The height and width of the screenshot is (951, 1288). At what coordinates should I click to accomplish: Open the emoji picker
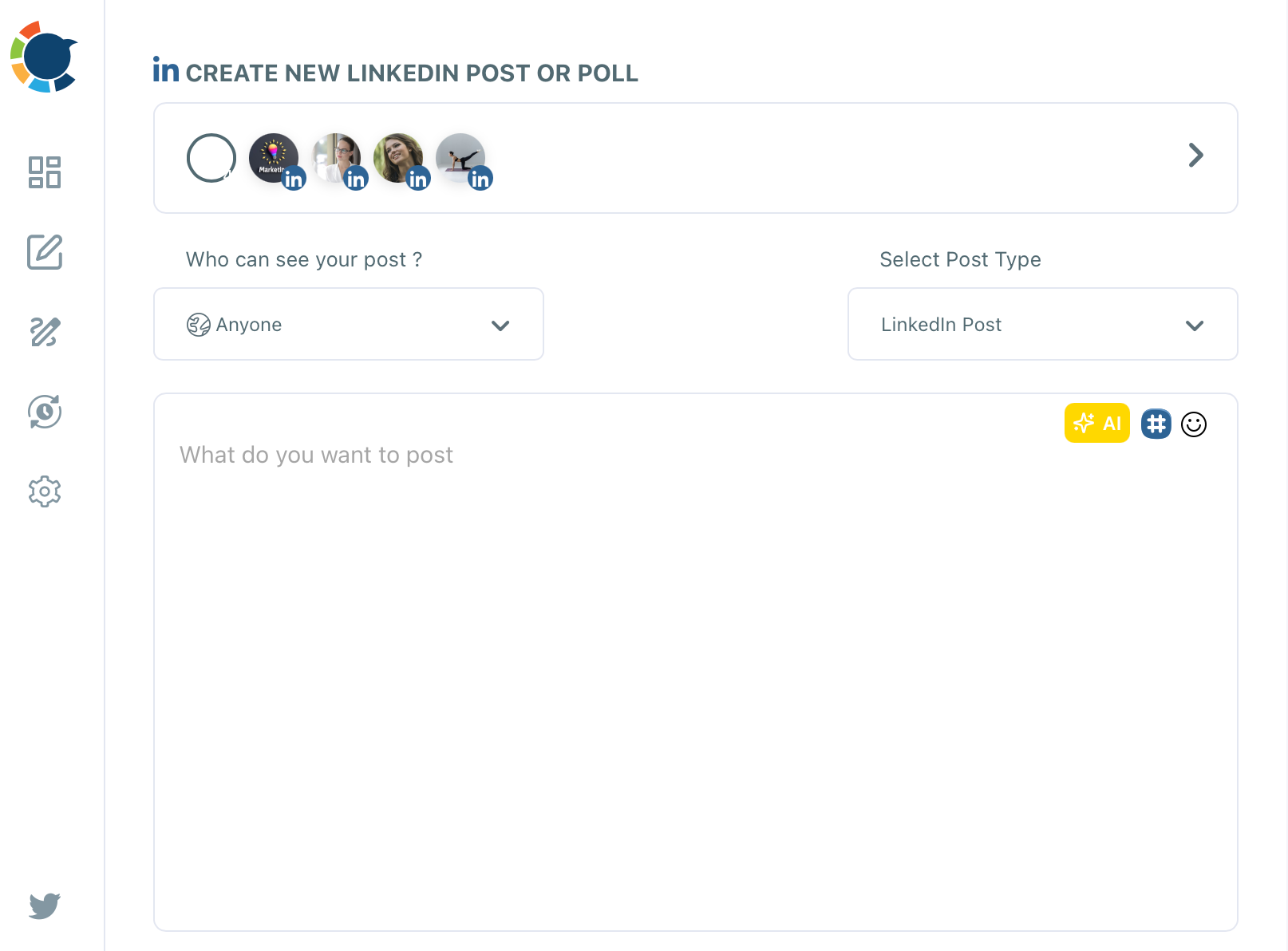pyautogui.click(x=1194, y=424)
